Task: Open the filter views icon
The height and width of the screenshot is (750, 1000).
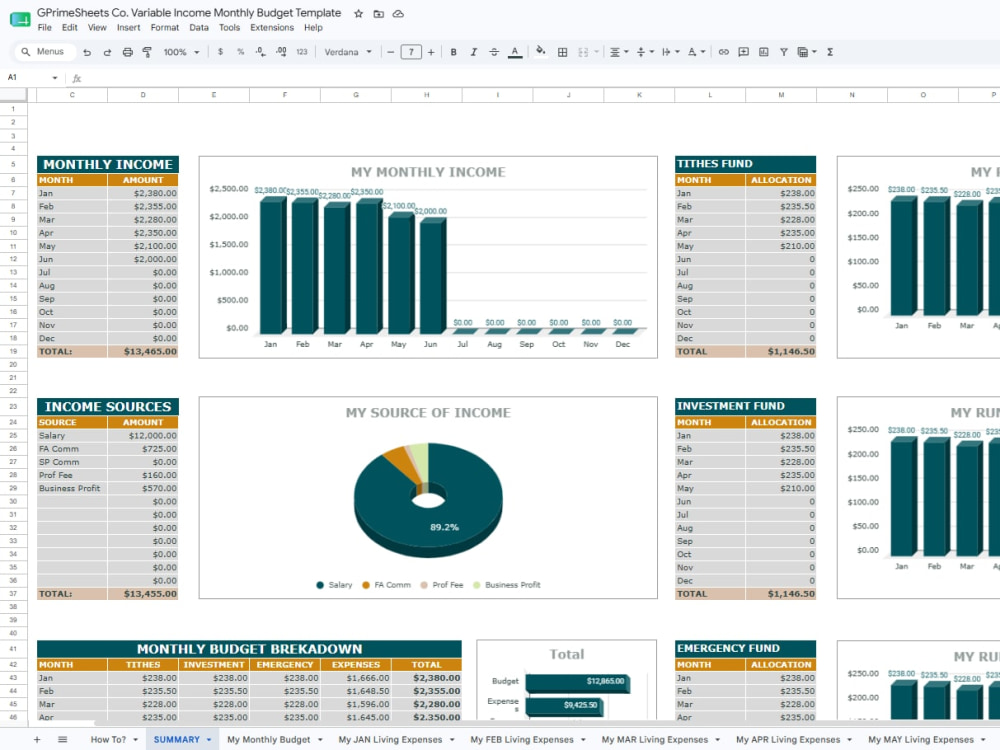Action: point(806,52)
